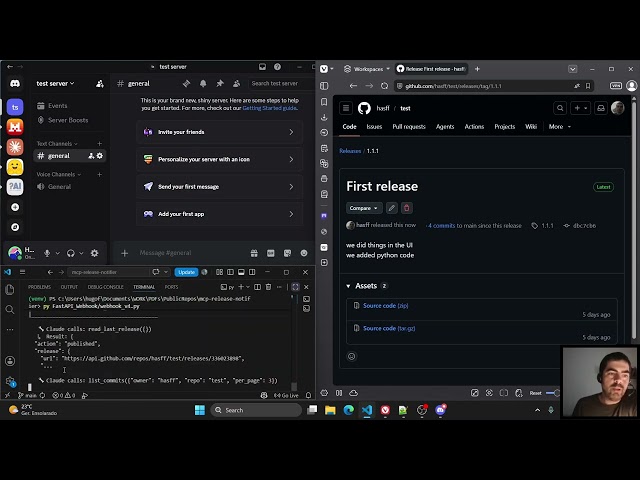Deafen Discord audio with headphone icon
The image size is (640, 480).
tap(71, 253)
